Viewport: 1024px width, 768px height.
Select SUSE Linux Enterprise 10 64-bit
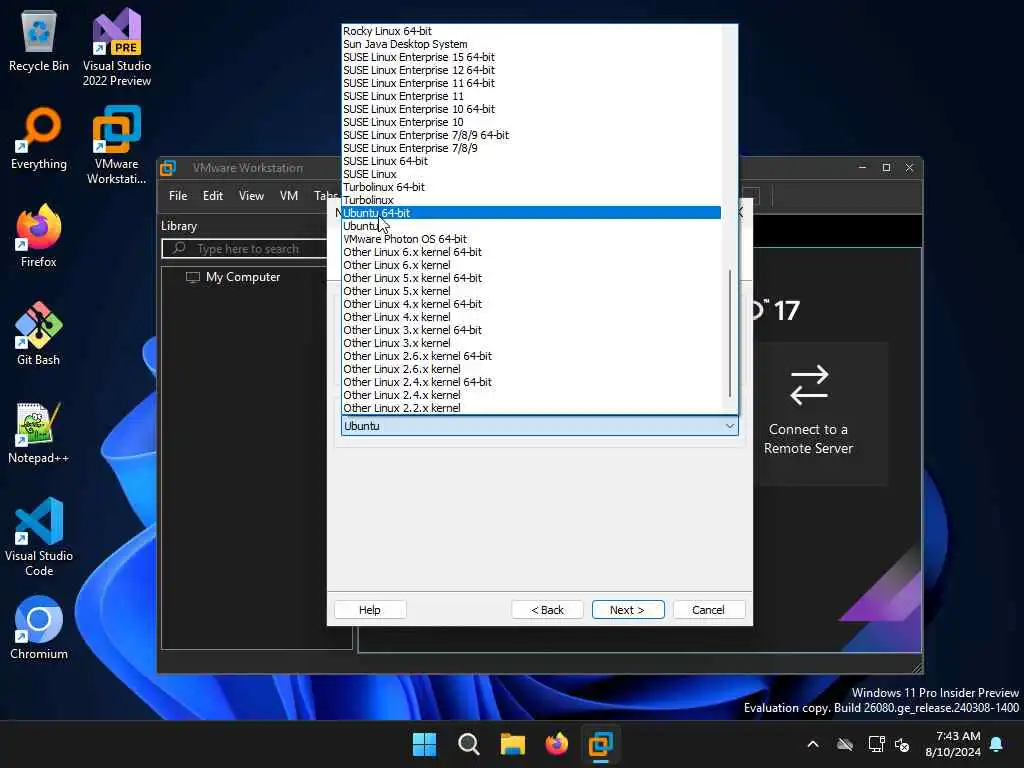pos(531,109)
